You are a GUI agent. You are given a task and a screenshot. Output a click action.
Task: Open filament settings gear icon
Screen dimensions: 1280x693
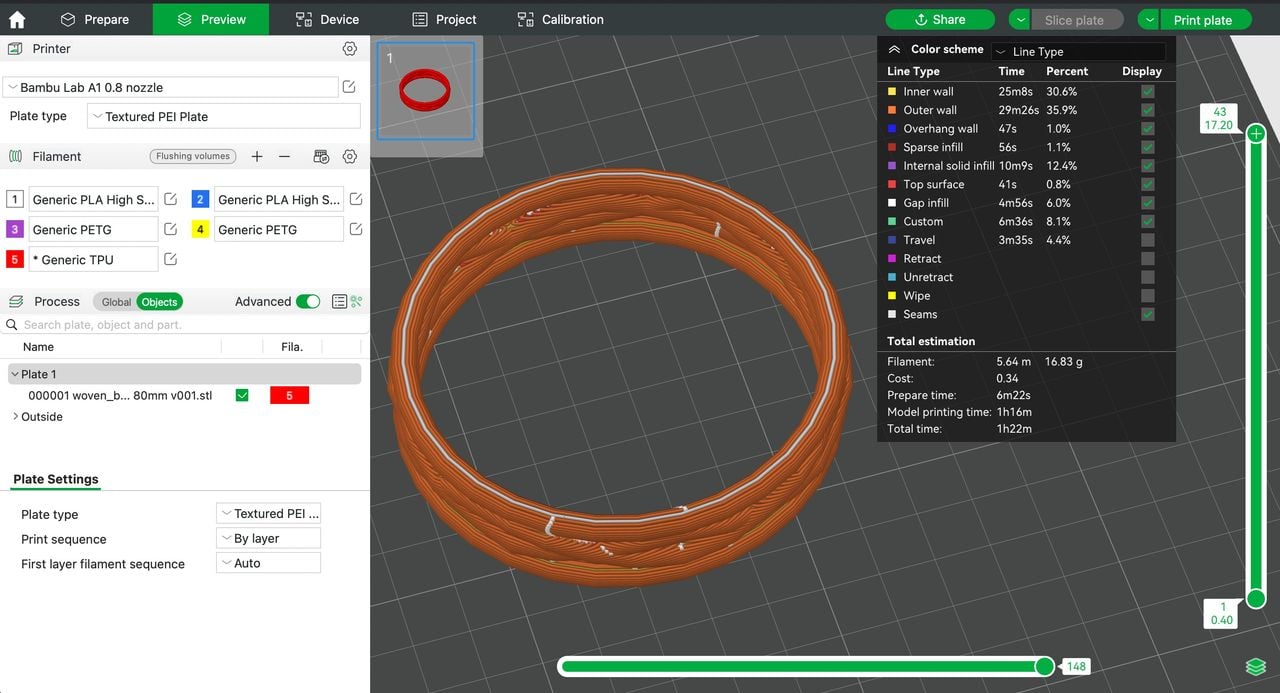pyautogui.click(x=349, y=156)
